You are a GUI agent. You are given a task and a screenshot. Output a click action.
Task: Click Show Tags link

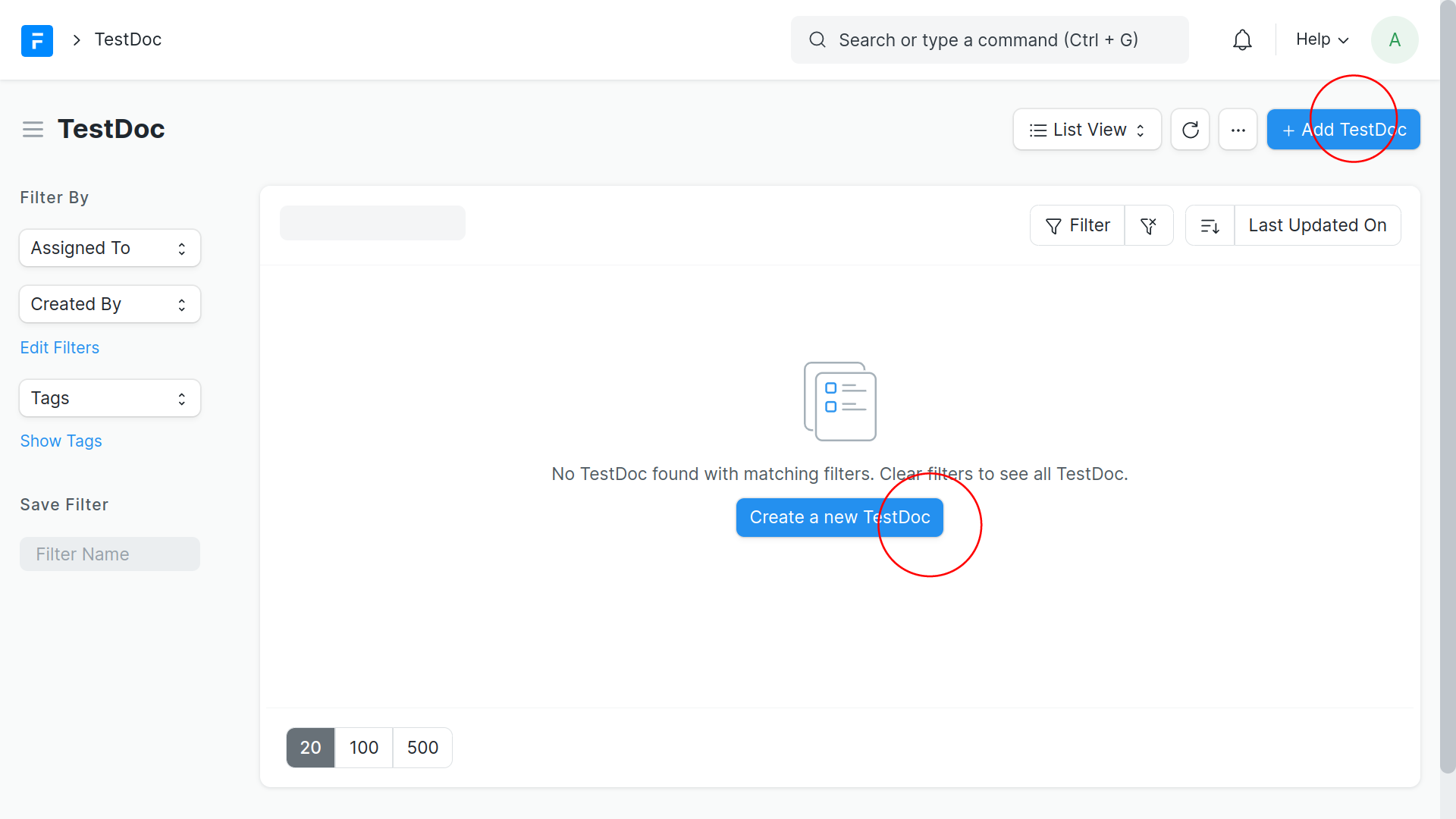coord(61,440)
